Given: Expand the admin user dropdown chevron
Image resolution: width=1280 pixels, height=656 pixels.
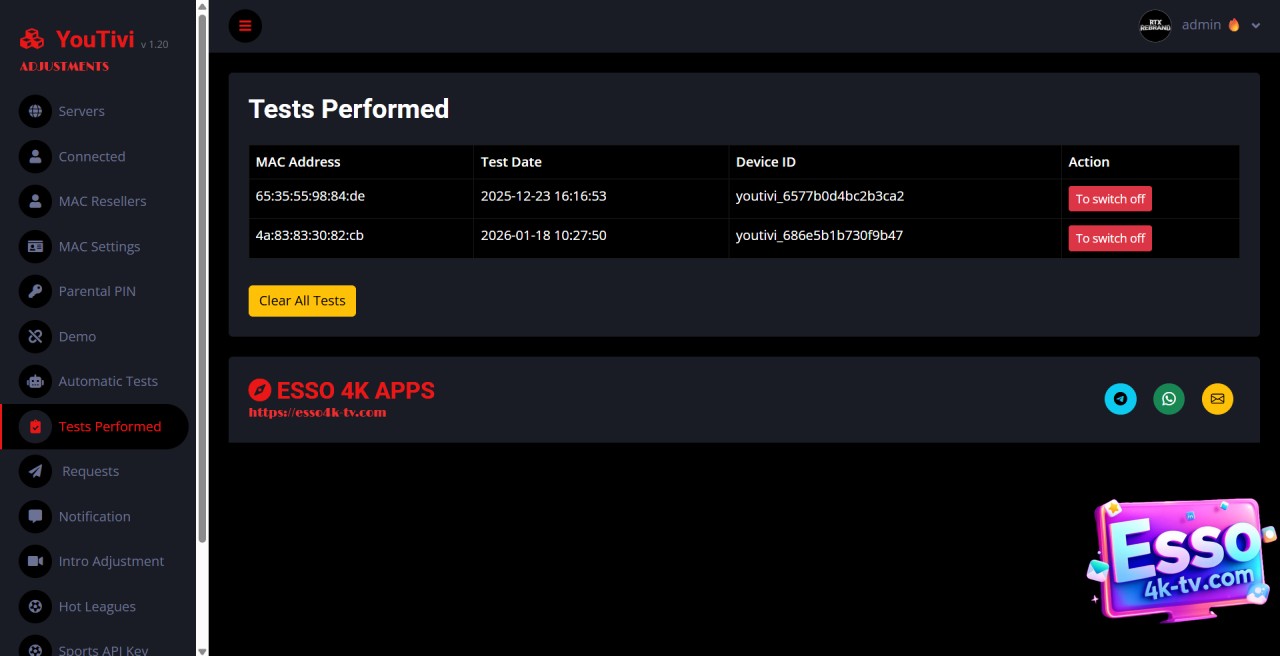Looking at the screenshot, I should point(1256,26).
